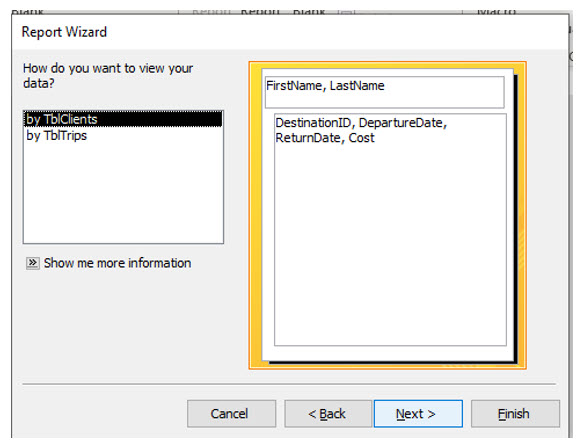Click the DestinationID detail section preview
This screenshot has height=442, width=582.
390,230
